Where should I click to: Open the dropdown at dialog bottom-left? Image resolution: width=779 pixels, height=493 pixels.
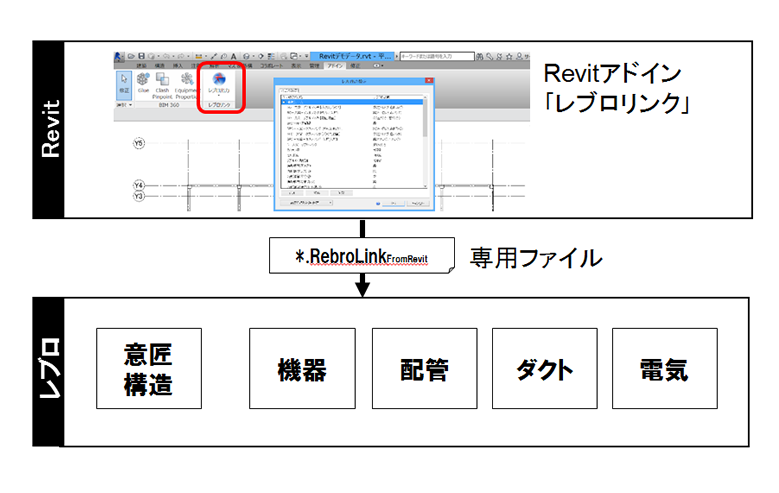307,203
